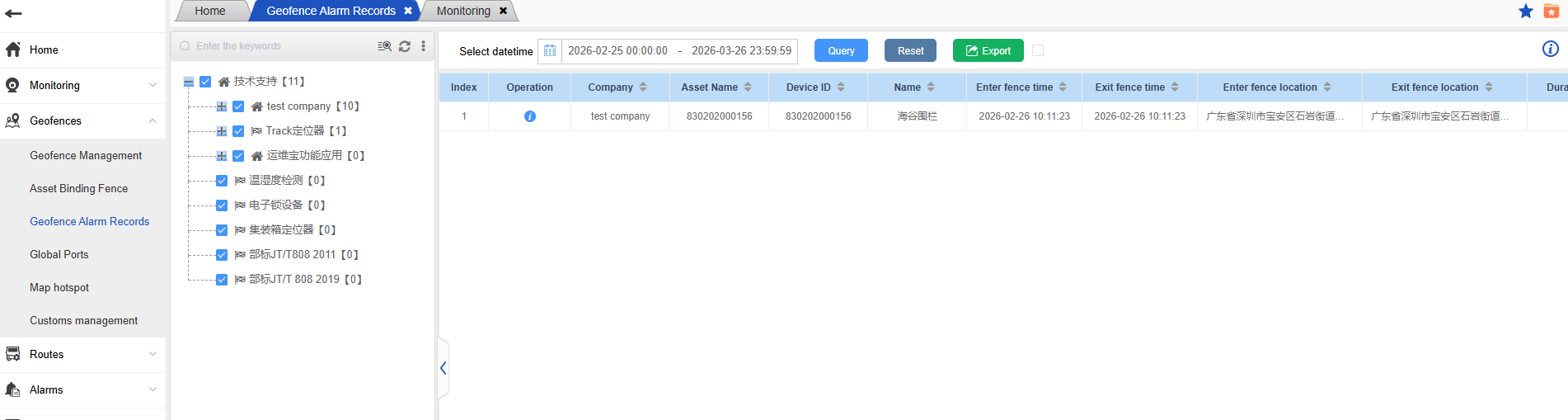Open the row 1 operation details icon

[x=529, y=116]
